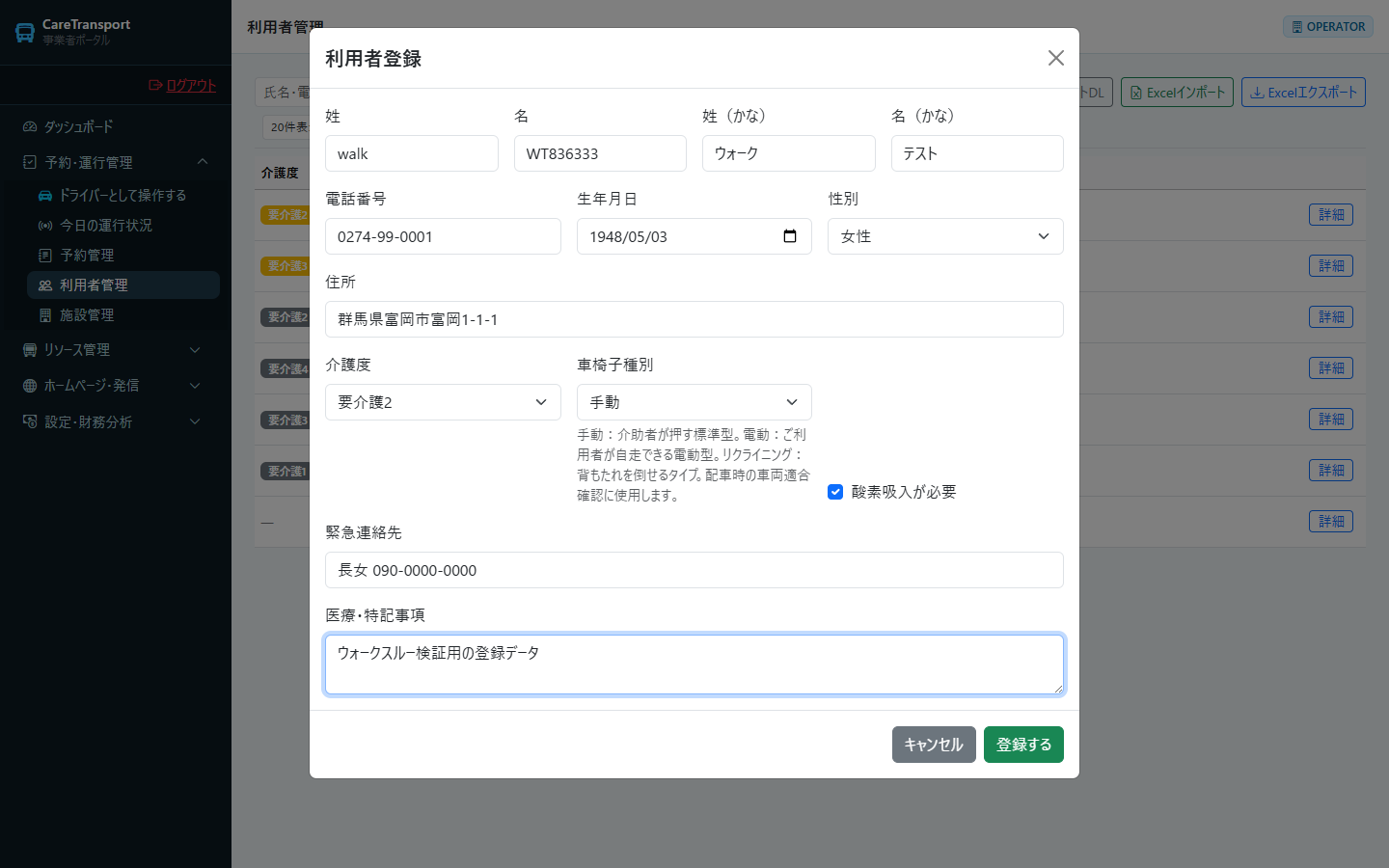The width and height of the screenshot is (1389, 868).
Task: Click the Excelインポート button
Action: coord(1177,93)
